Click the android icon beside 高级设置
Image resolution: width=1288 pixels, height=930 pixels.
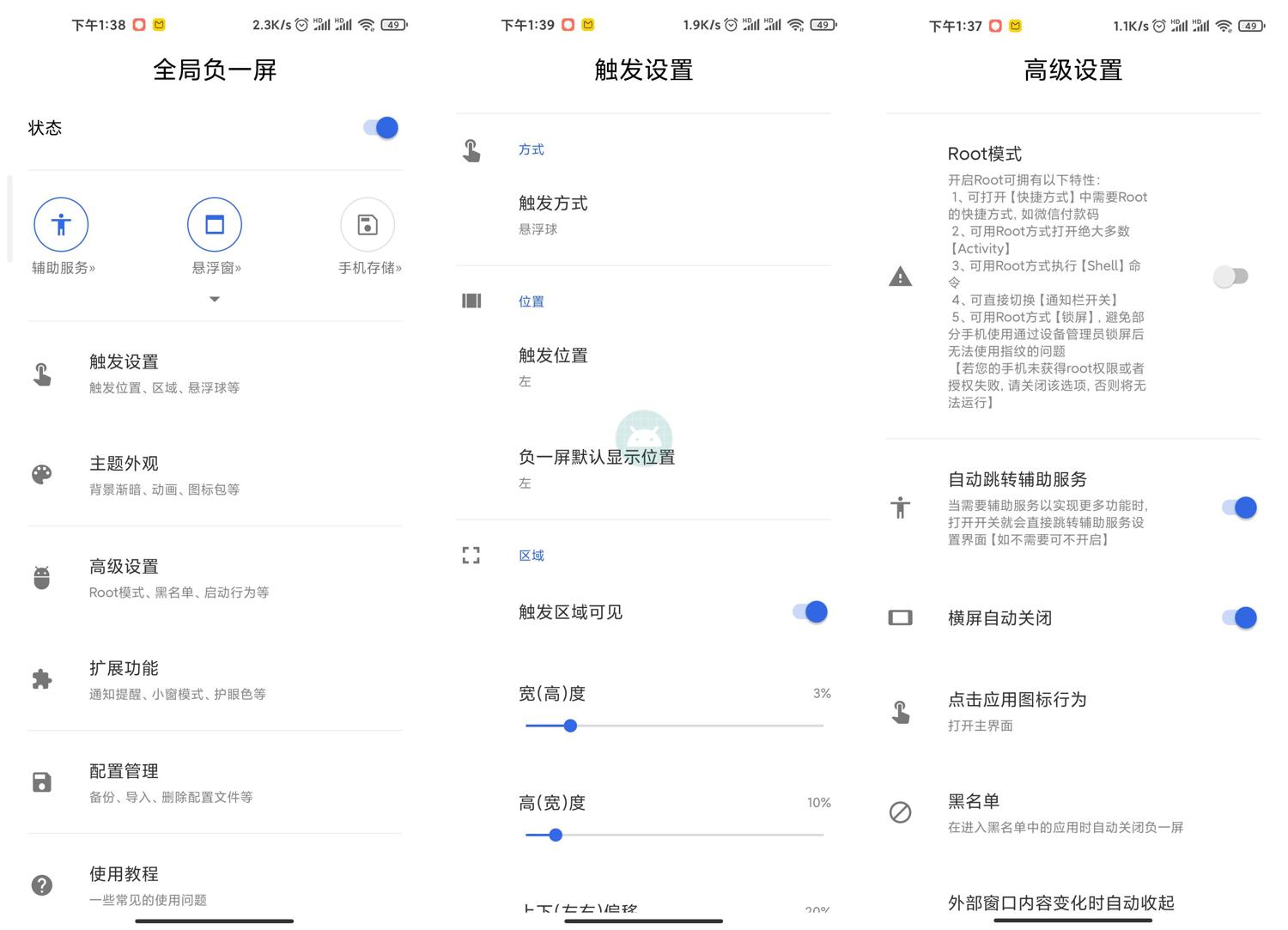(42, 578)
